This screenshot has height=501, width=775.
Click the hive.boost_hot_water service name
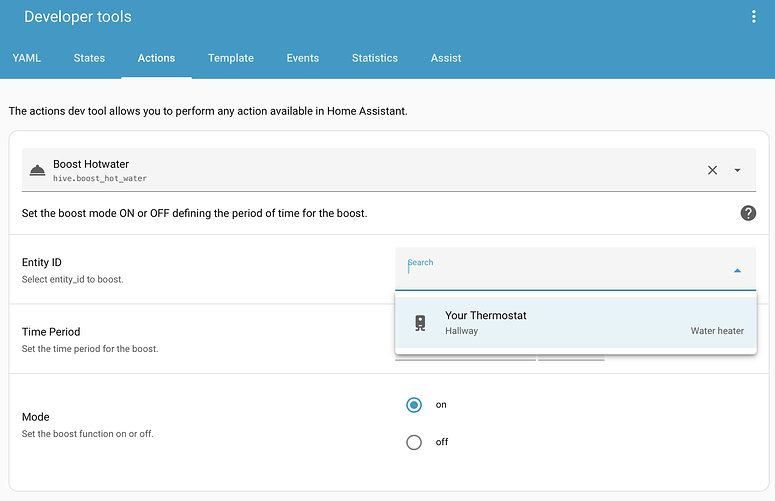click(100, 178)
